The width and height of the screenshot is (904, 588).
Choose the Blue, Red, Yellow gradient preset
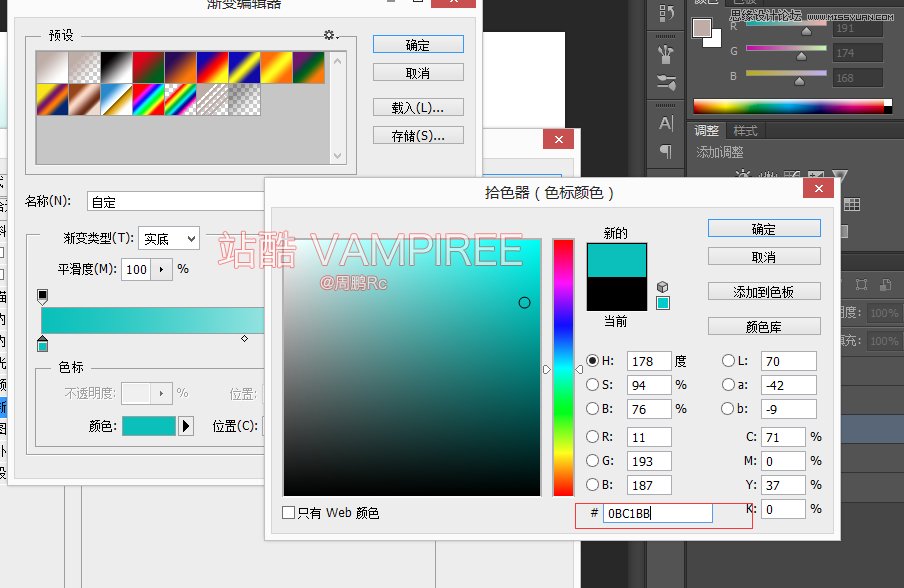click(212, 67)
